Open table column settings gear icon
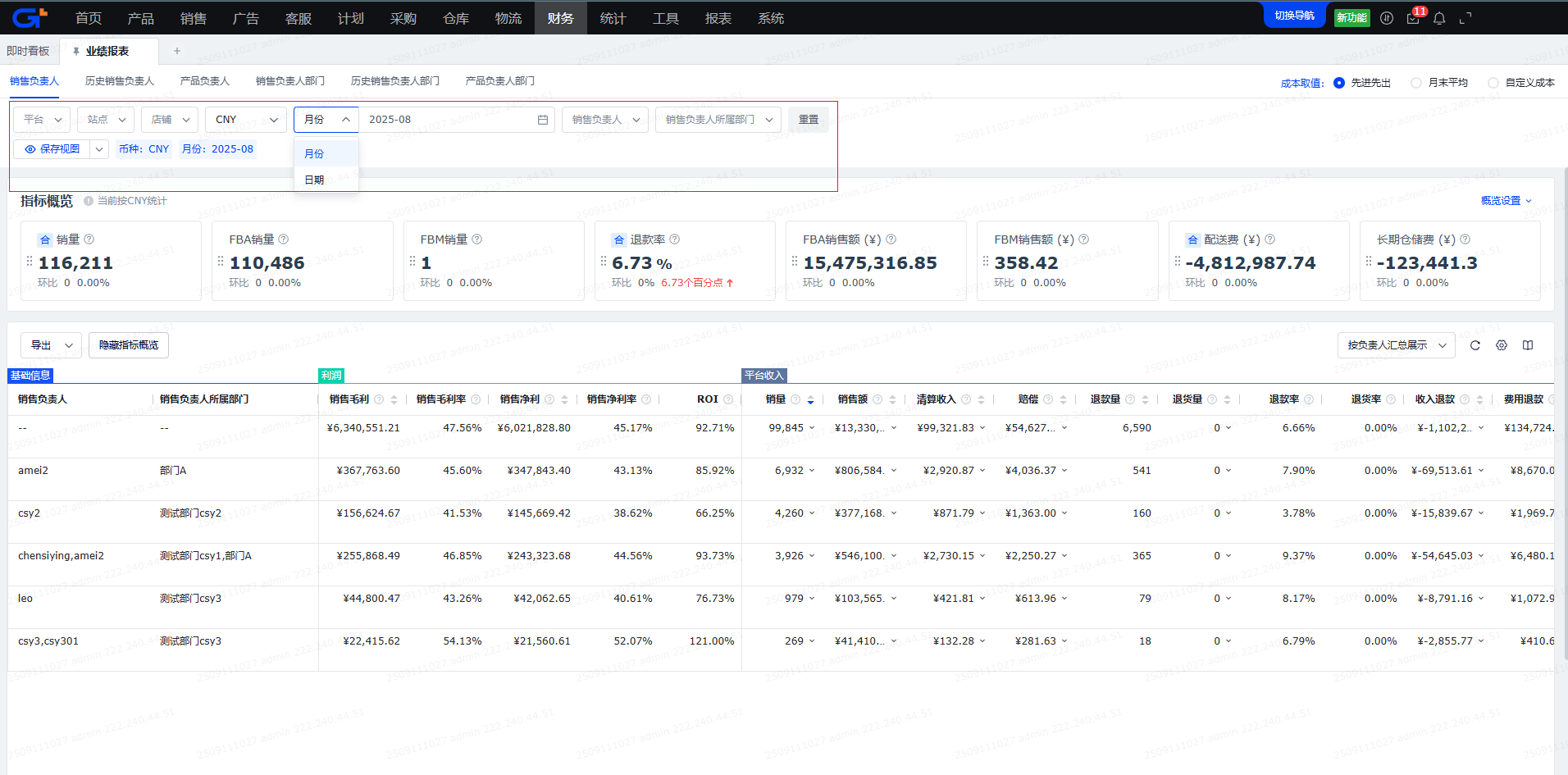1568x775 pixels. pyautogui.click(x=1502, y=345)
